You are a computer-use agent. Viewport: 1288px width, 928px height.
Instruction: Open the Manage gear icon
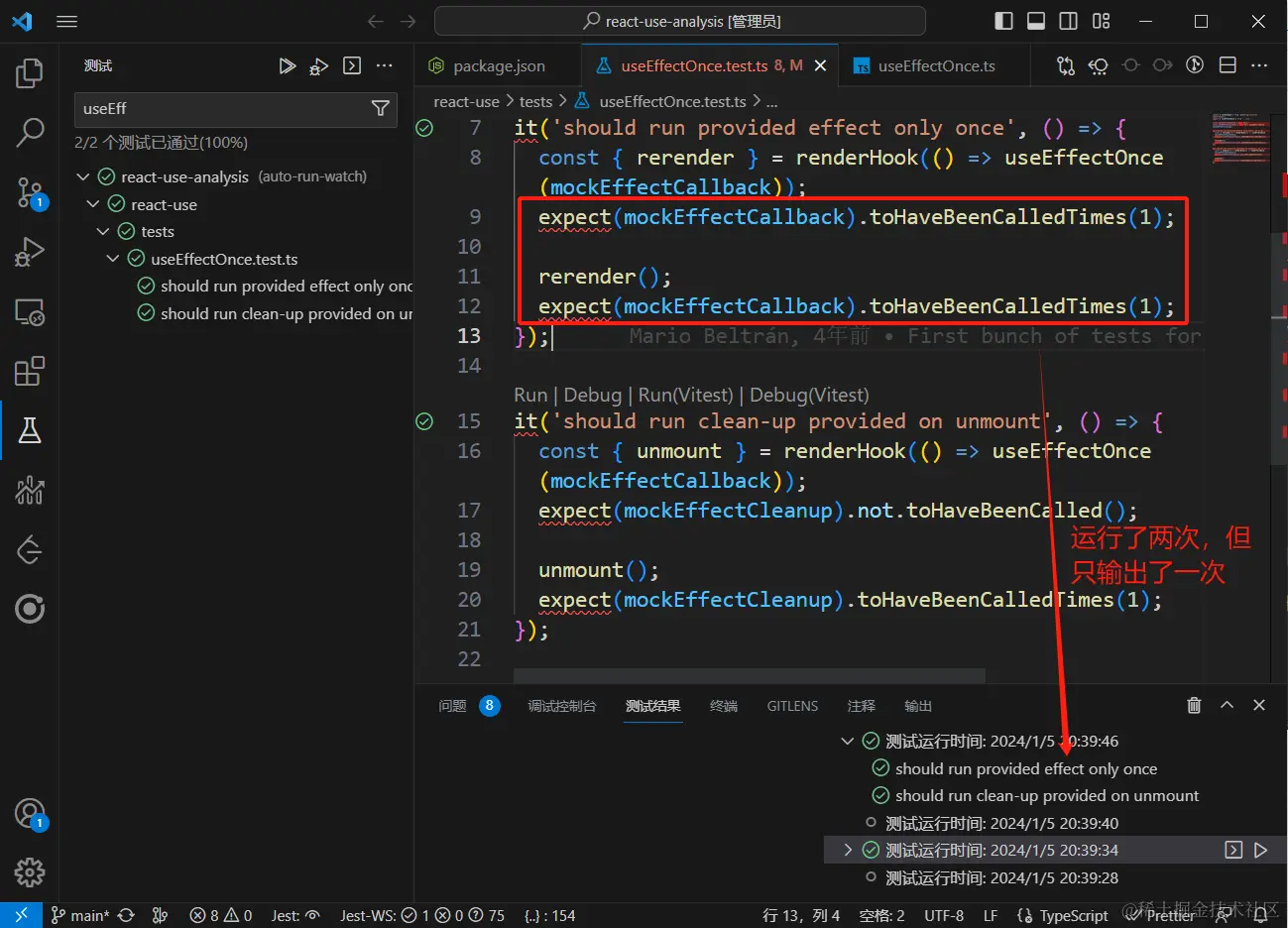coord(30,872)
